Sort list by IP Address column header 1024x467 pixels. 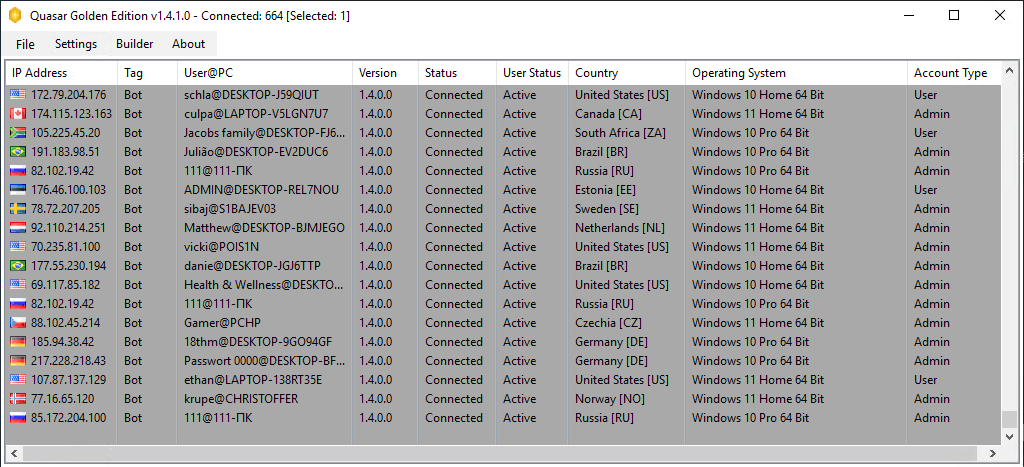(61, 73)
